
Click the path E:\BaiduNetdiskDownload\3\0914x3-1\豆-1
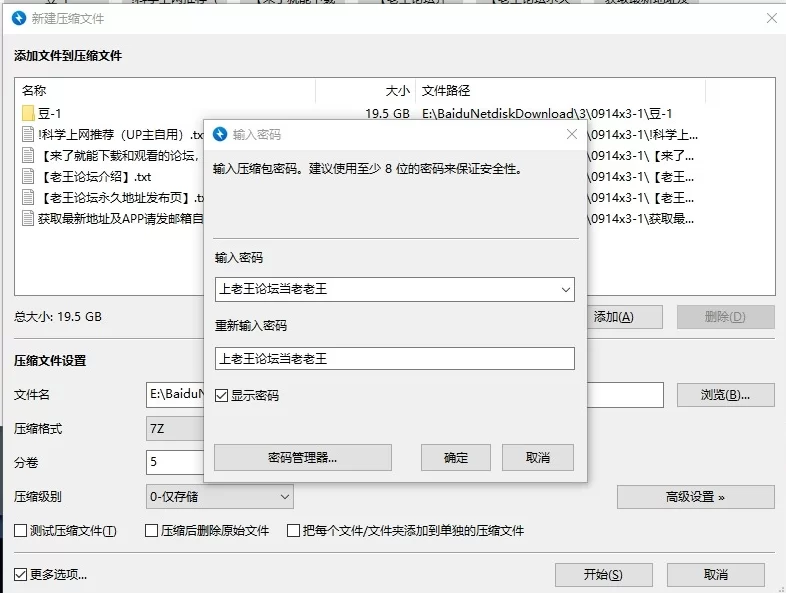547,114
